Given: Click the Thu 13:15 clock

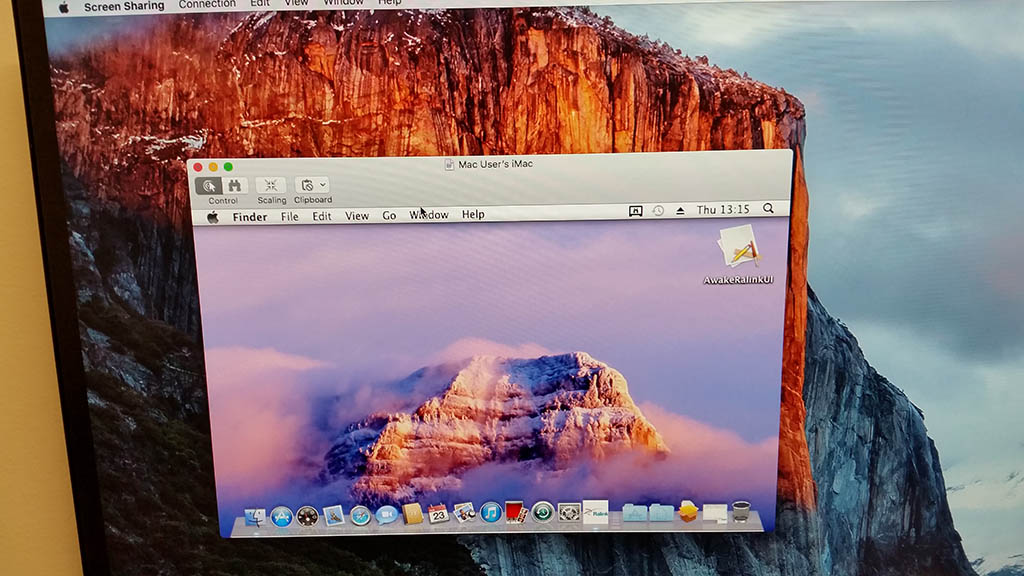Looking at the screenshot, I should [x=723, y=210].
